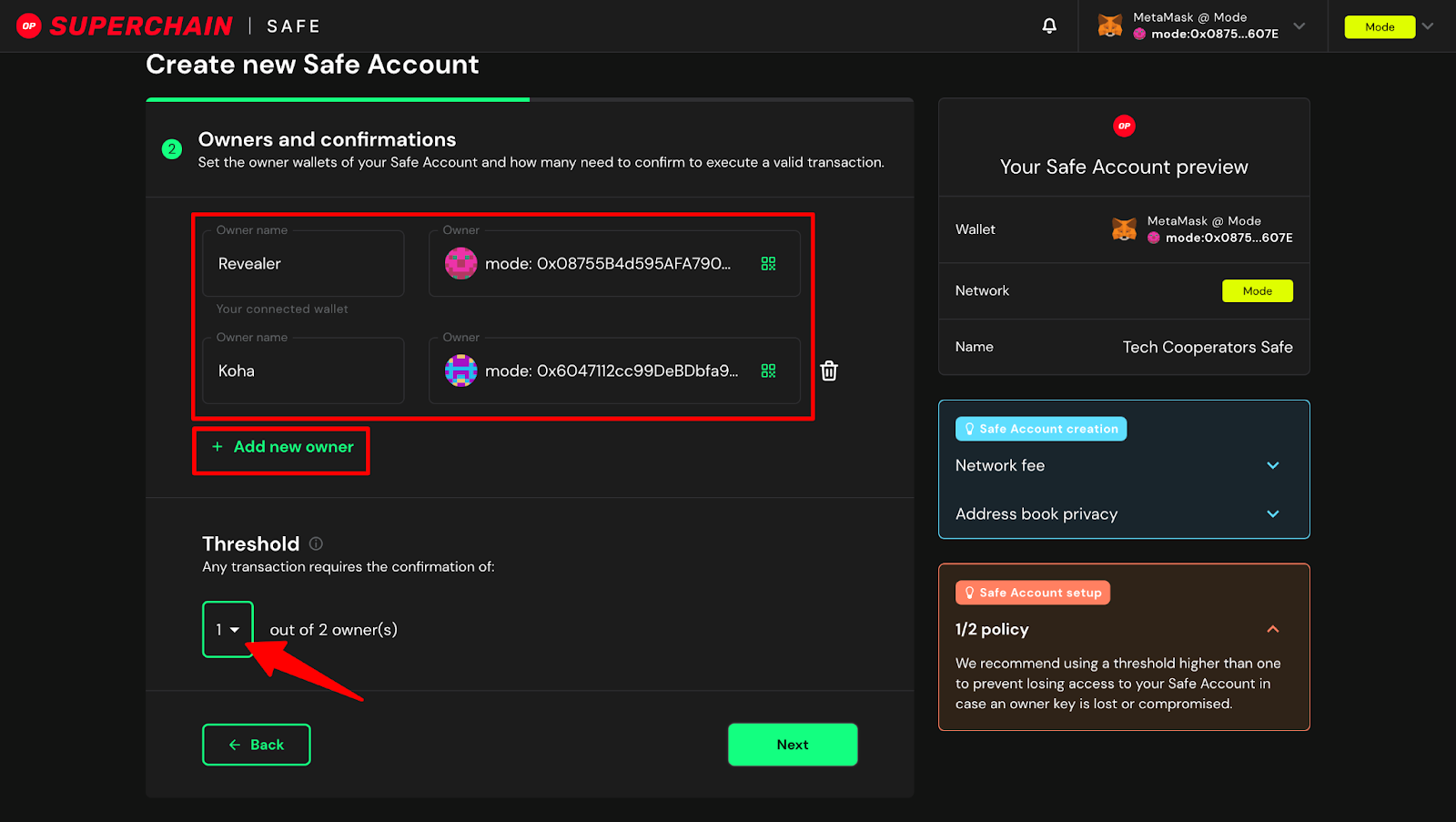Click the Koha owner name input field
The width and height of the screenshot is (1456, 822).
tap(302, 370)
